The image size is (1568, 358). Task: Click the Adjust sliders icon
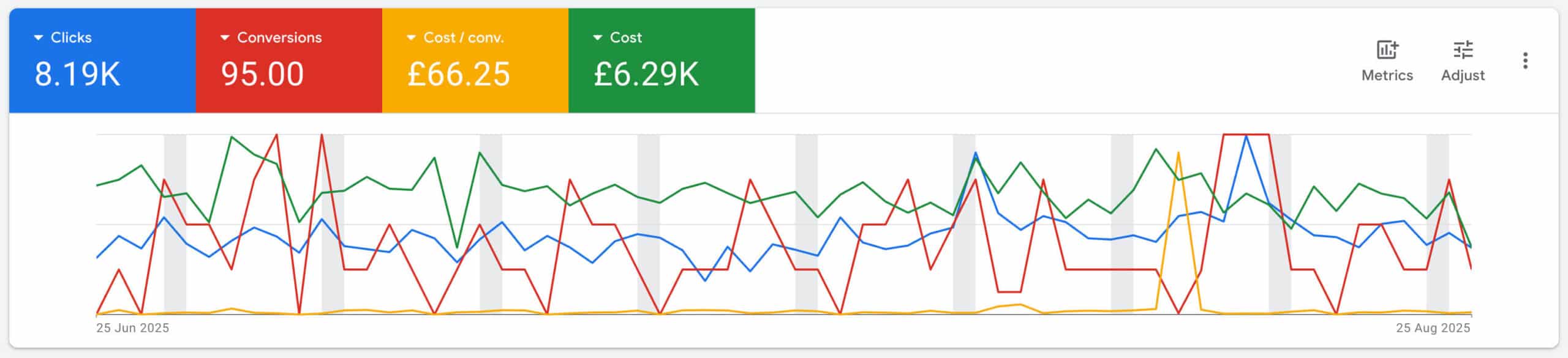(1463, 50)
